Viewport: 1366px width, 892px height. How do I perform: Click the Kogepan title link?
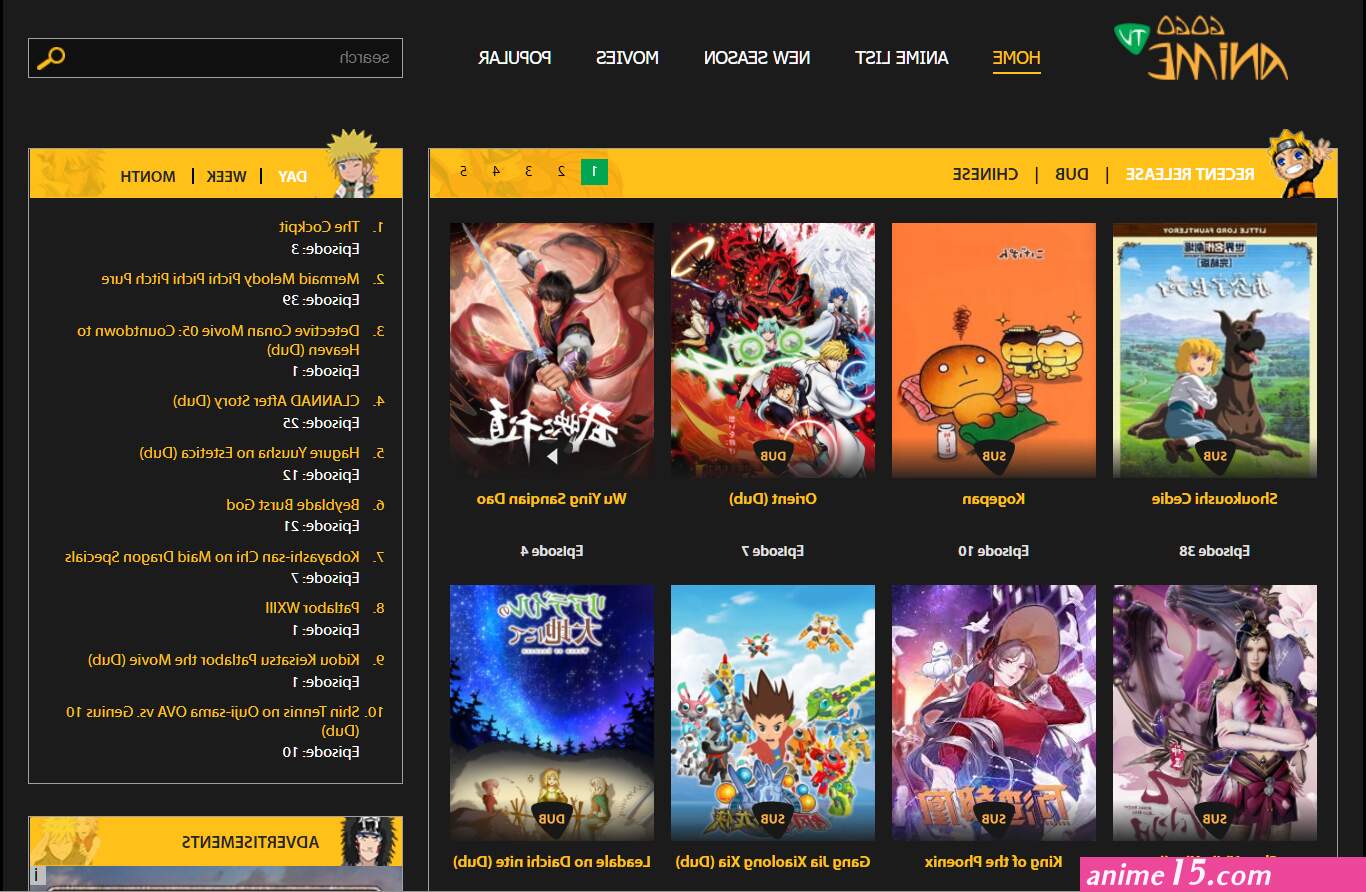tap(993, 498)
